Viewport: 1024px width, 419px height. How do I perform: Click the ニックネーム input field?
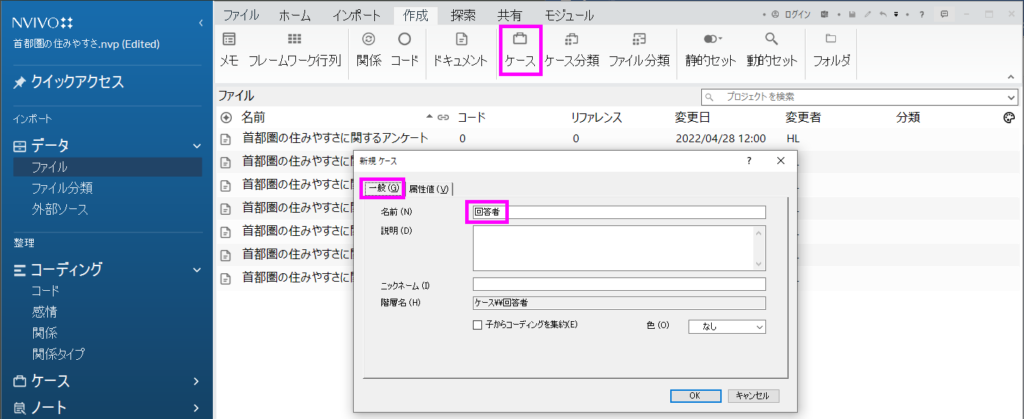pos(619,284)
